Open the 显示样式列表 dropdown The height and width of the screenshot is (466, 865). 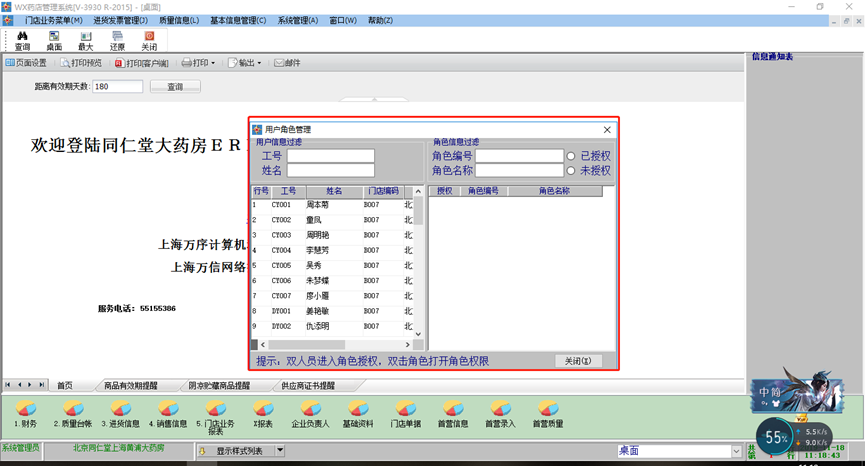click(279, 451)
